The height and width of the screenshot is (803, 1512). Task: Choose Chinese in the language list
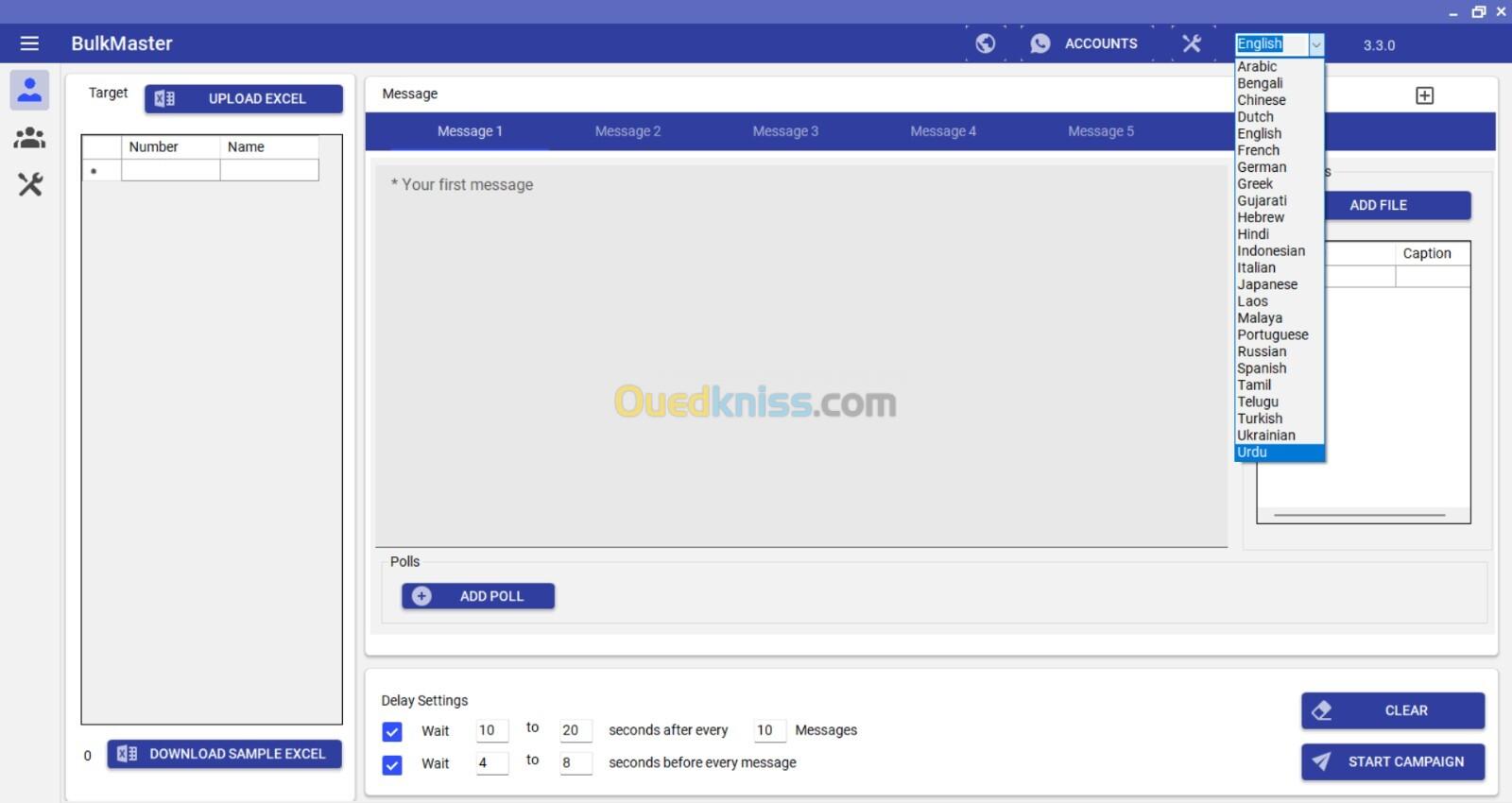tap(1280, 100)
